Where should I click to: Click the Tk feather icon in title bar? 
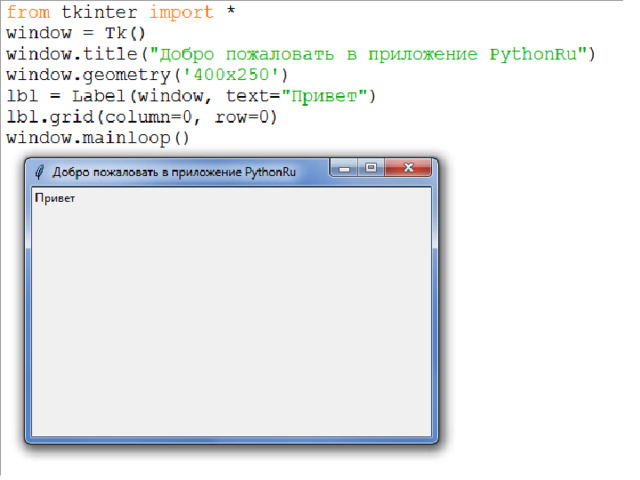pos(39,171)
